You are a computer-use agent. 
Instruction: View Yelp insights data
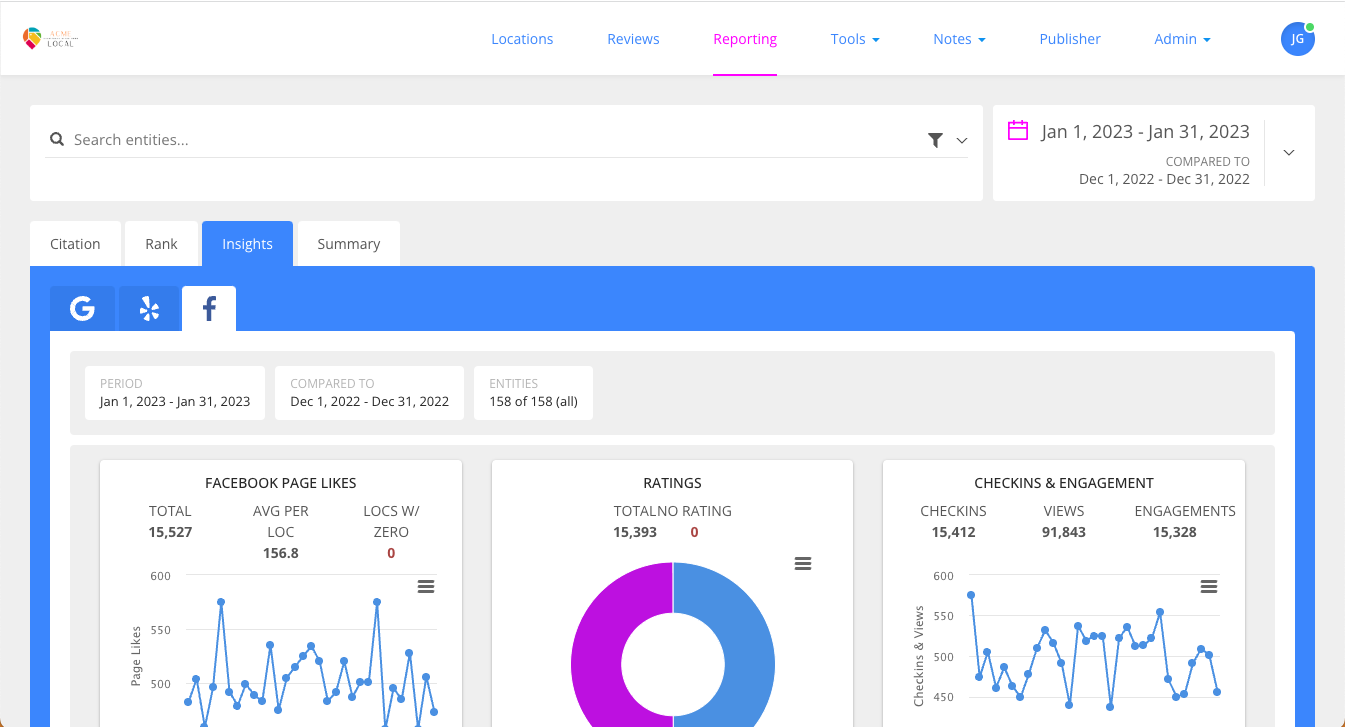pos(148,308)
